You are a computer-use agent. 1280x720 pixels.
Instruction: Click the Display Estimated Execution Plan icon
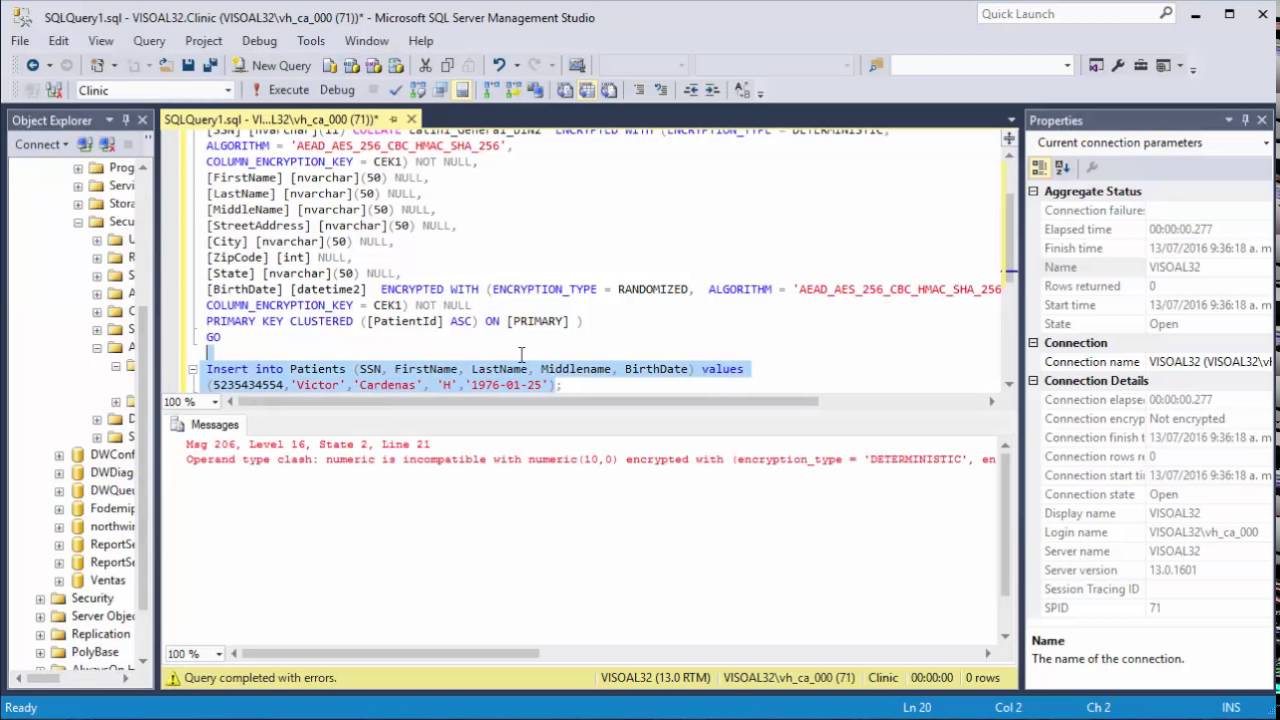(418, 90)
